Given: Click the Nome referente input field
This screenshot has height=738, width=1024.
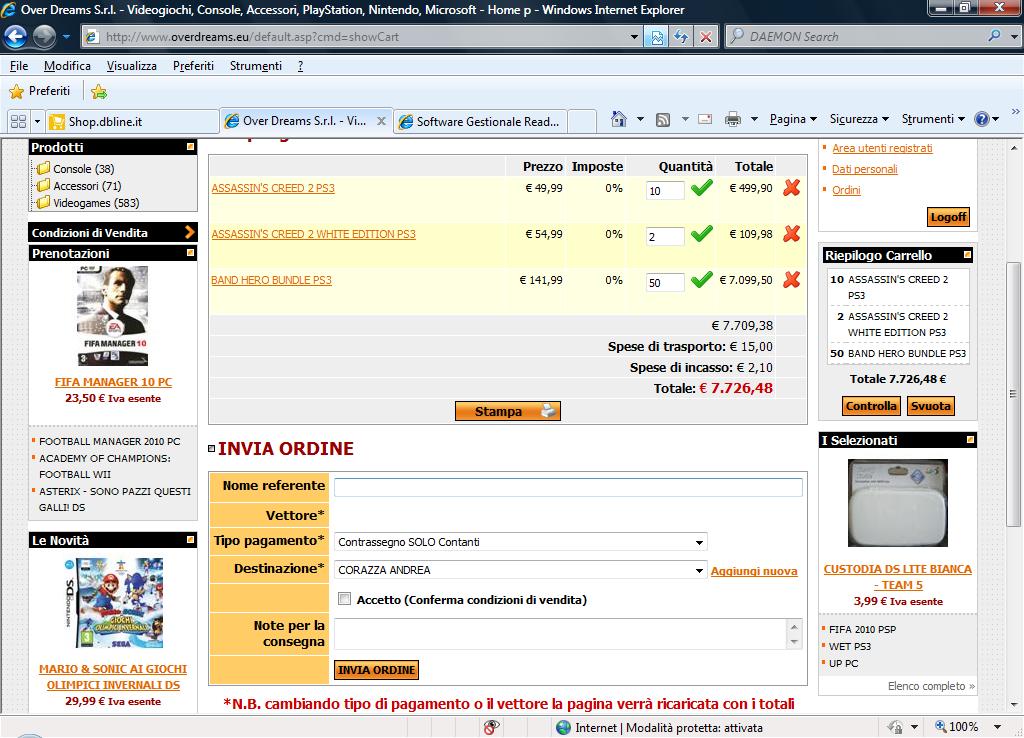Looking at the screenshot, I should point(568,487).
